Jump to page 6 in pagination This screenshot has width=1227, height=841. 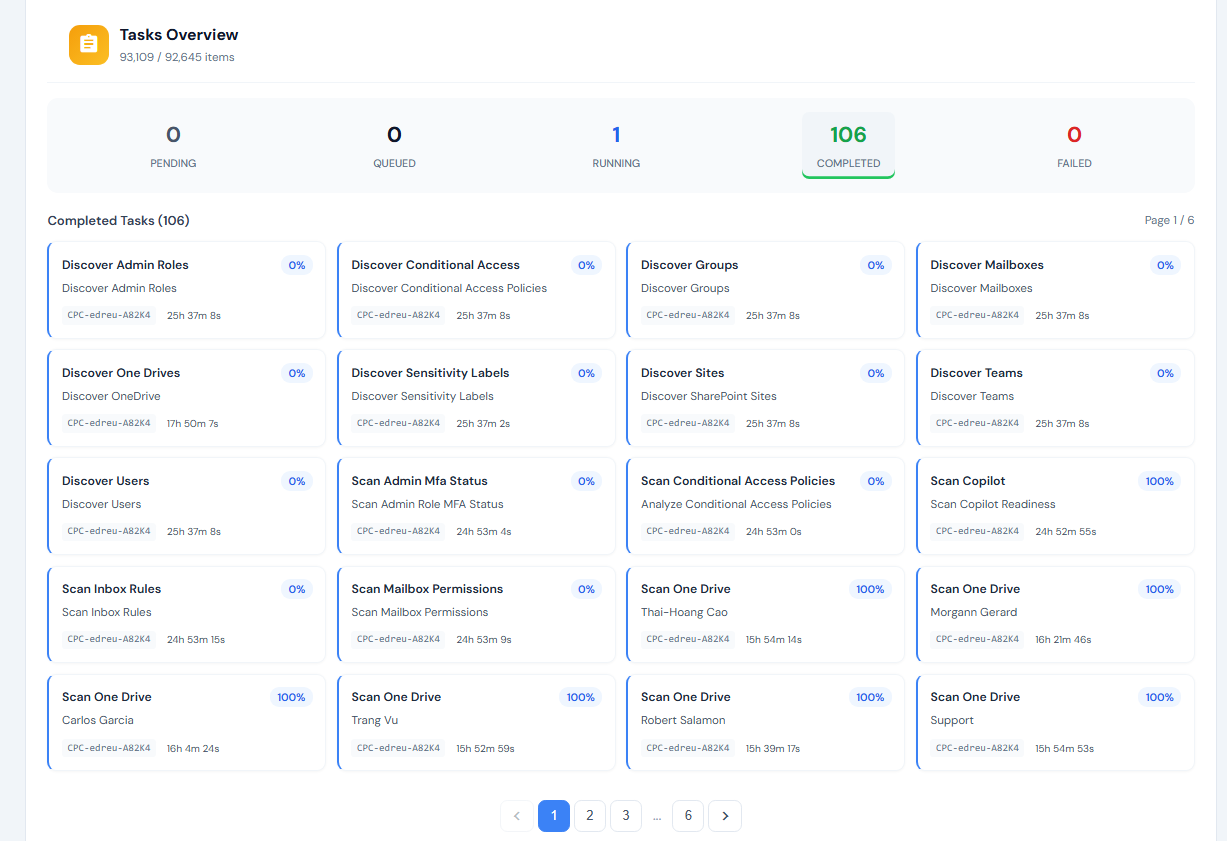click(688, 816)
